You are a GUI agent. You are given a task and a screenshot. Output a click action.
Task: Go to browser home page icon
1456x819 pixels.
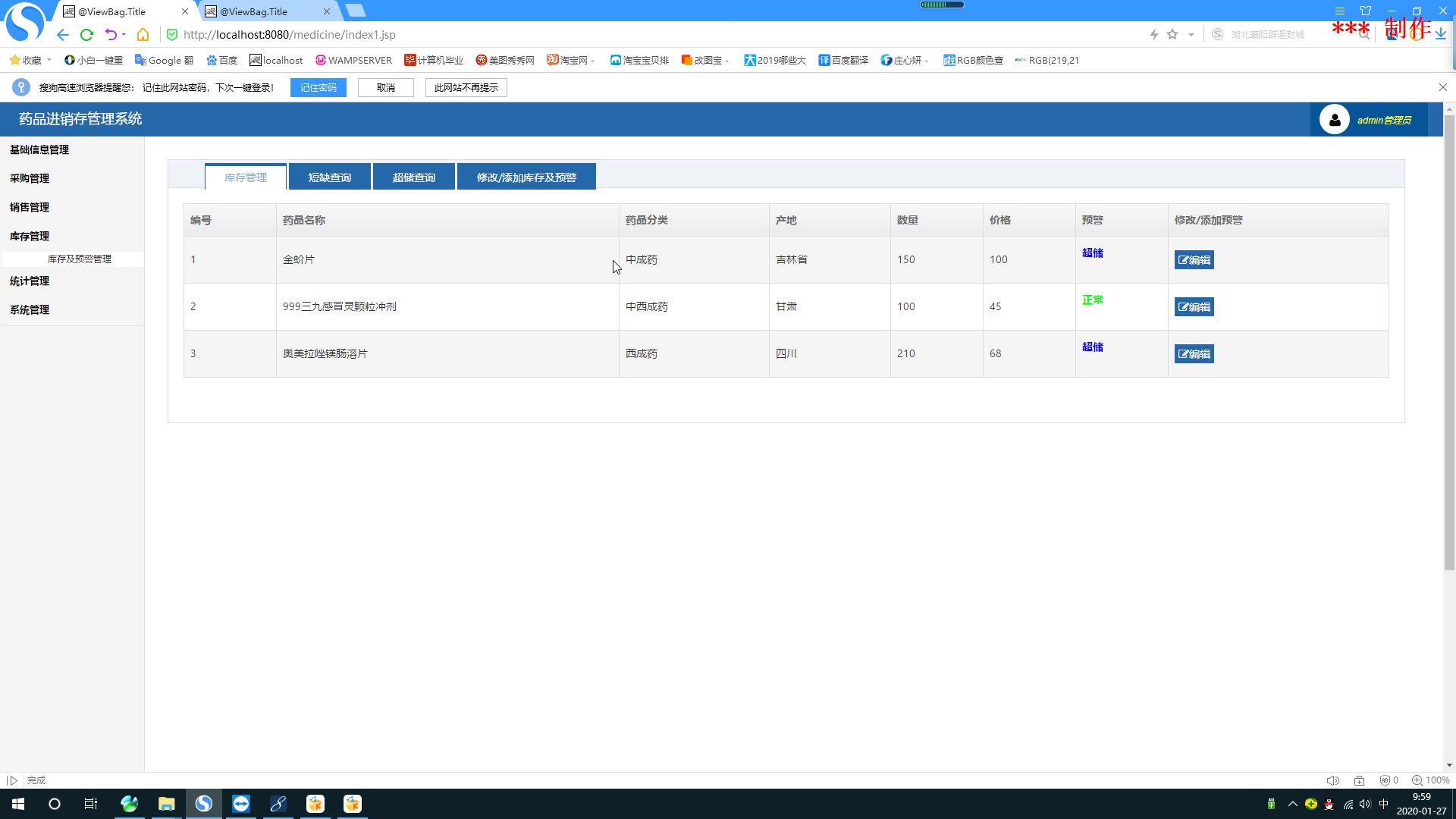pyautogui.click(x=143, y=35)
